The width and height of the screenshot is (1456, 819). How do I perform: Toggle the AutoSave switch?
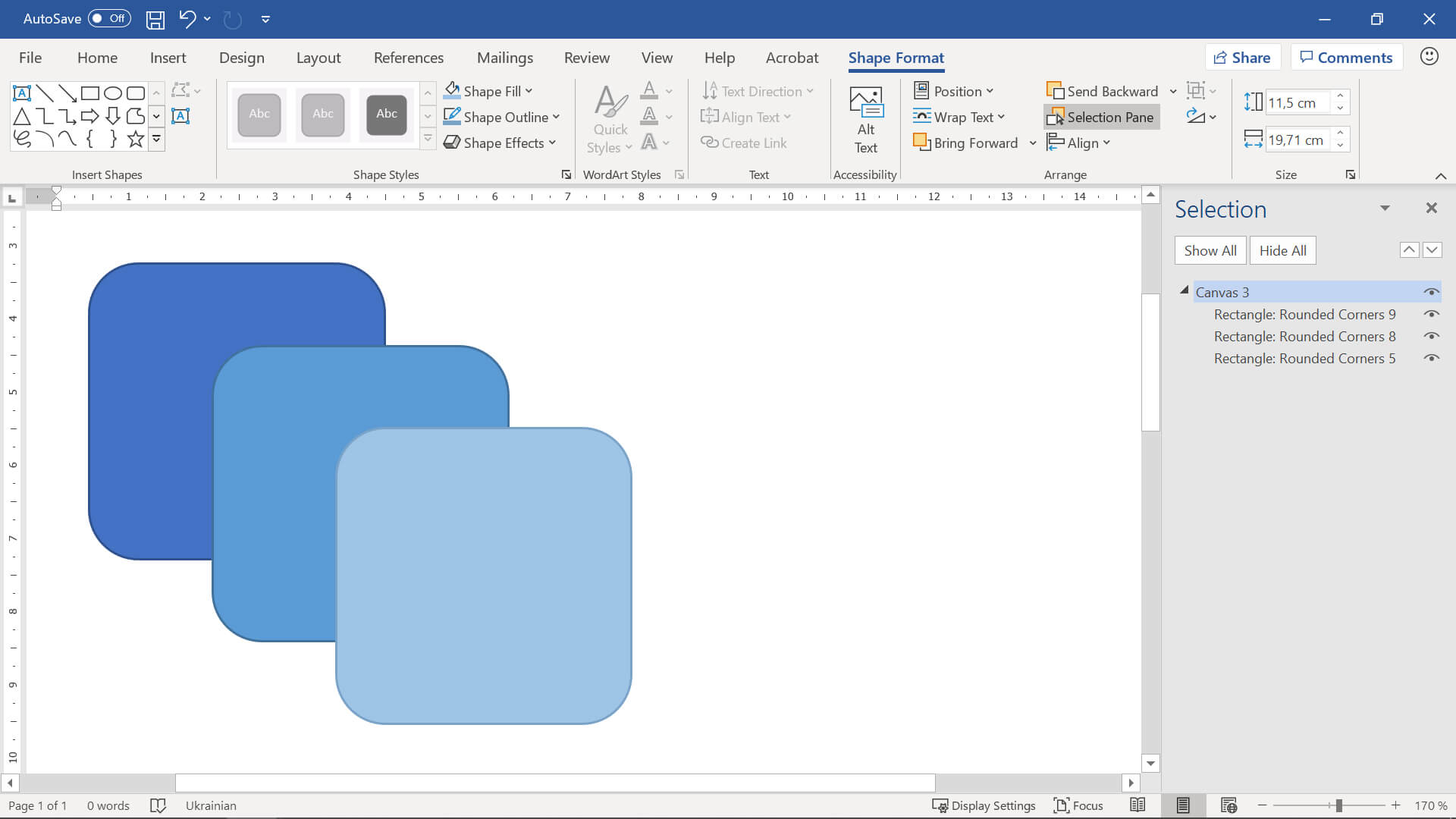click(x=109, y=19)
